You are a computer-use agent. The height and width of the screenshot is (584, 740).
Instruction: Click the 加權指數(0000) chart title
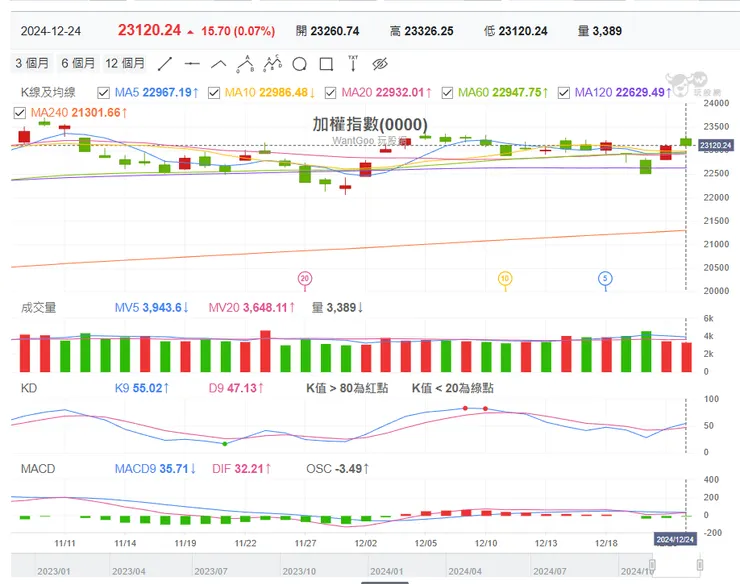[370, 125]
